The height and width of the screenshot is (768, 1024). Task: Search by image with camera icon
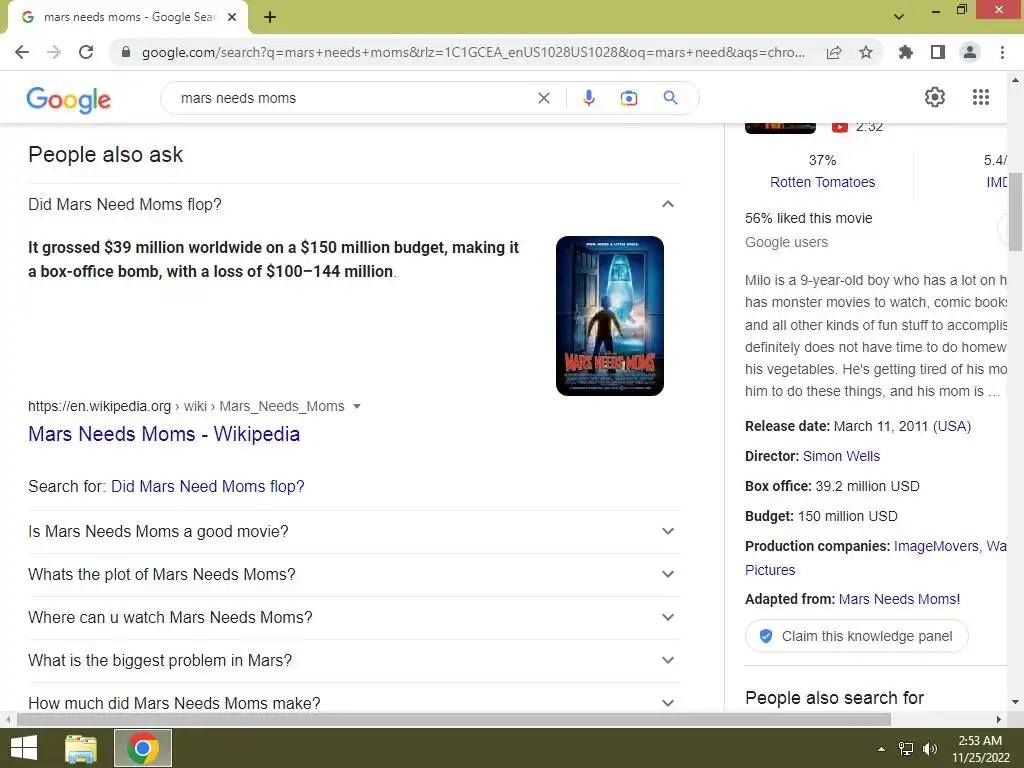[629, 98]
